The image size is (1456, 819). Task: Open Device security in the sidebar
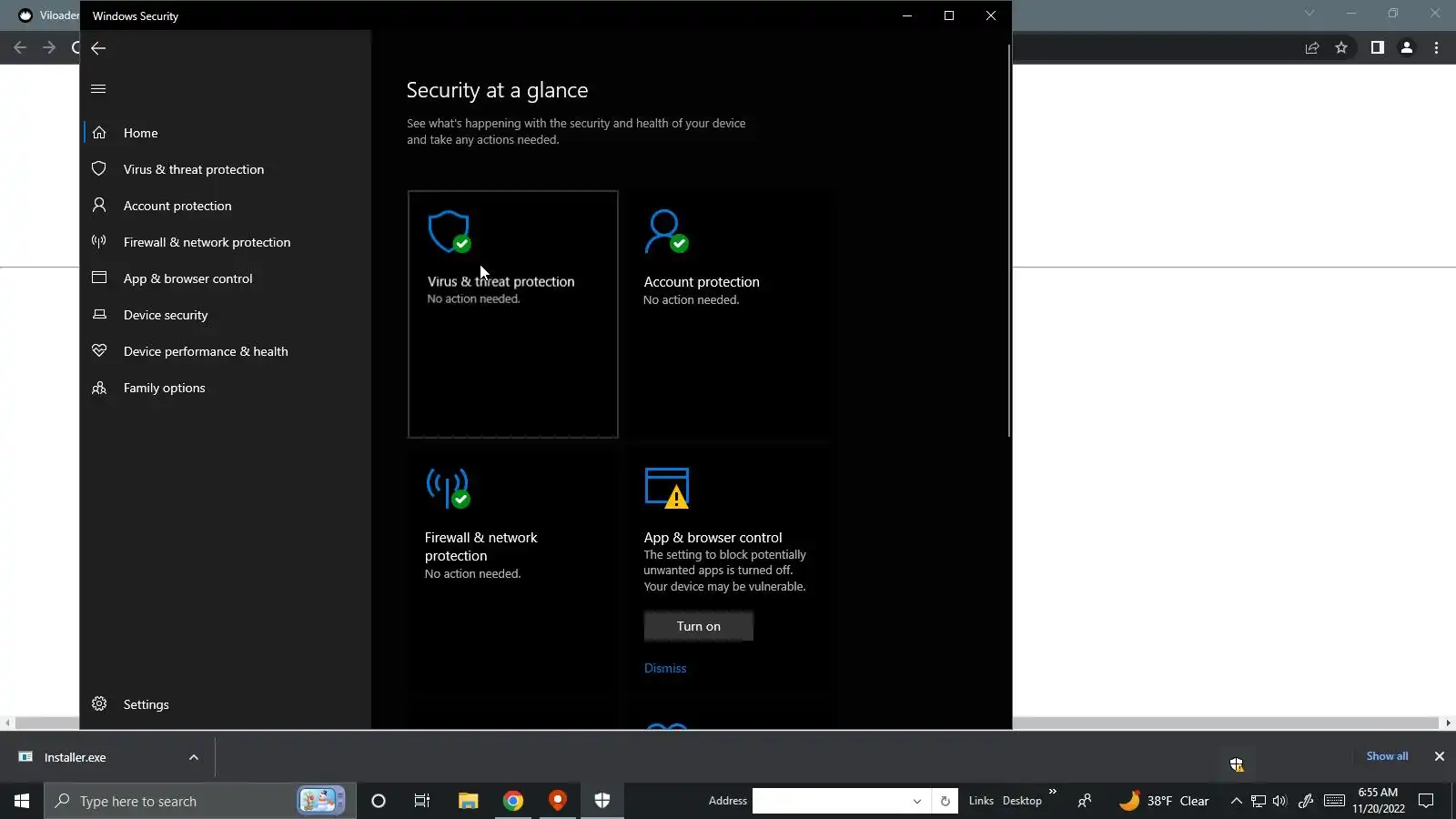227,315
